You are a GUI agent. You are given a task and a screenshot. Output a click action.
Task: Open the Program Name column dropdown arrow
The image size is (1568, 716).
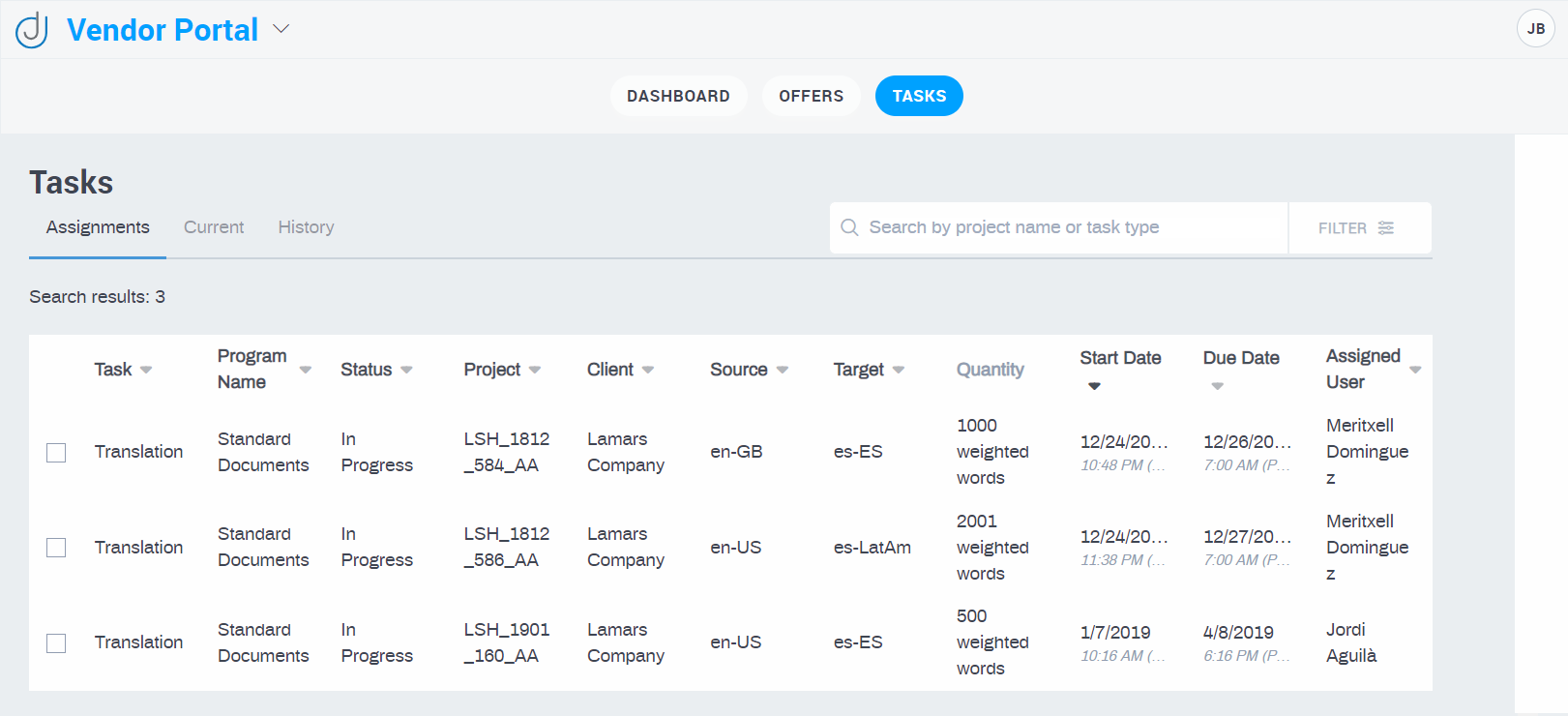click(306, 370)
